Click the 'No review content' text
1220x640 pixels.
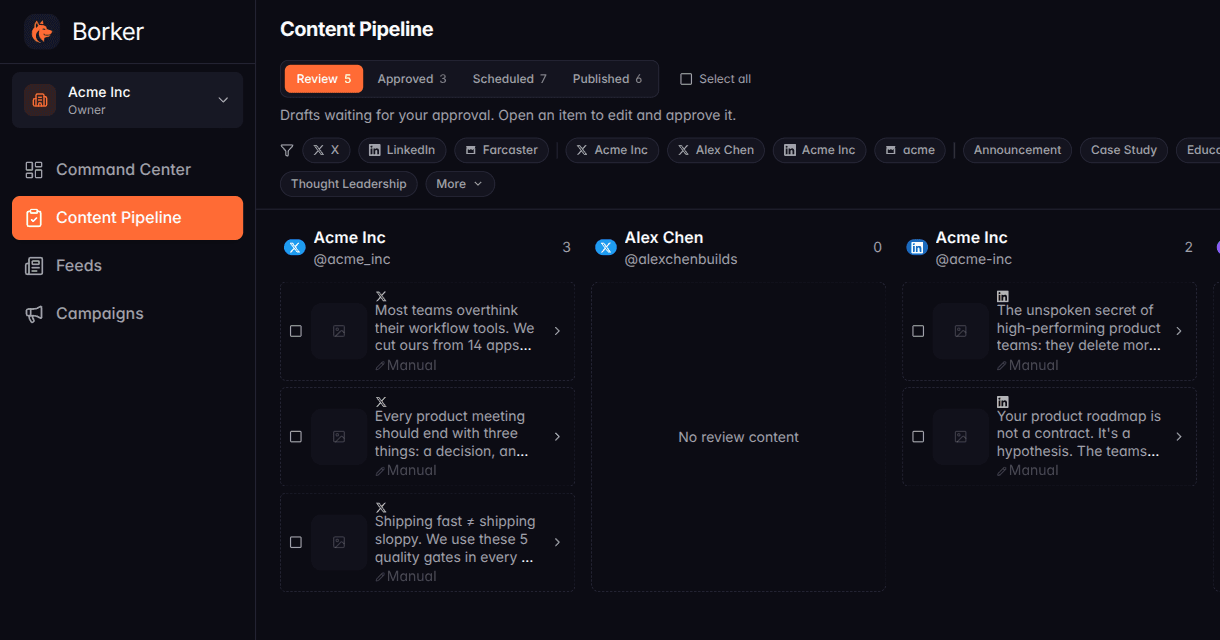click(738, 437)
